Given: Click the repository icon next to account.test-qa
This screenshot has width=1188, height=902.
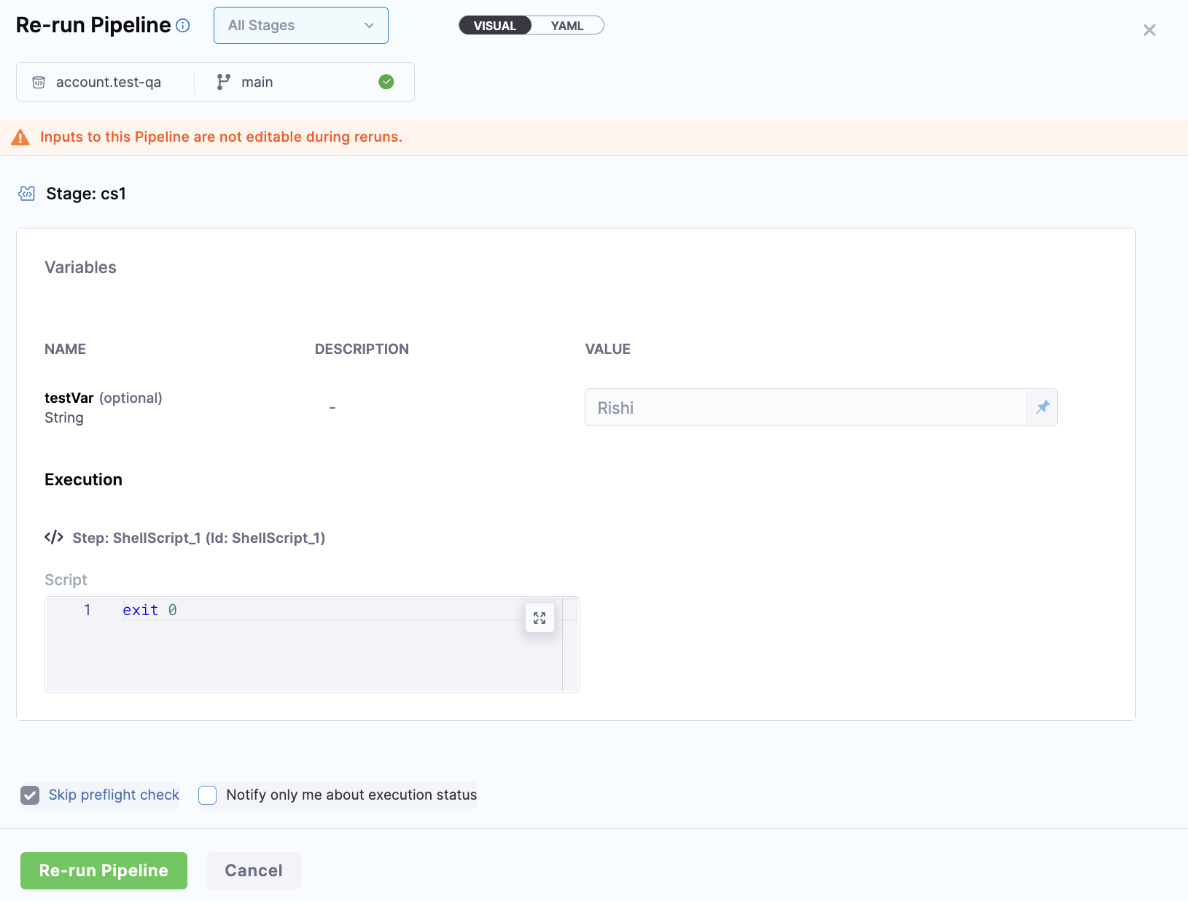Looking at the screenshot, I should 39,82.
